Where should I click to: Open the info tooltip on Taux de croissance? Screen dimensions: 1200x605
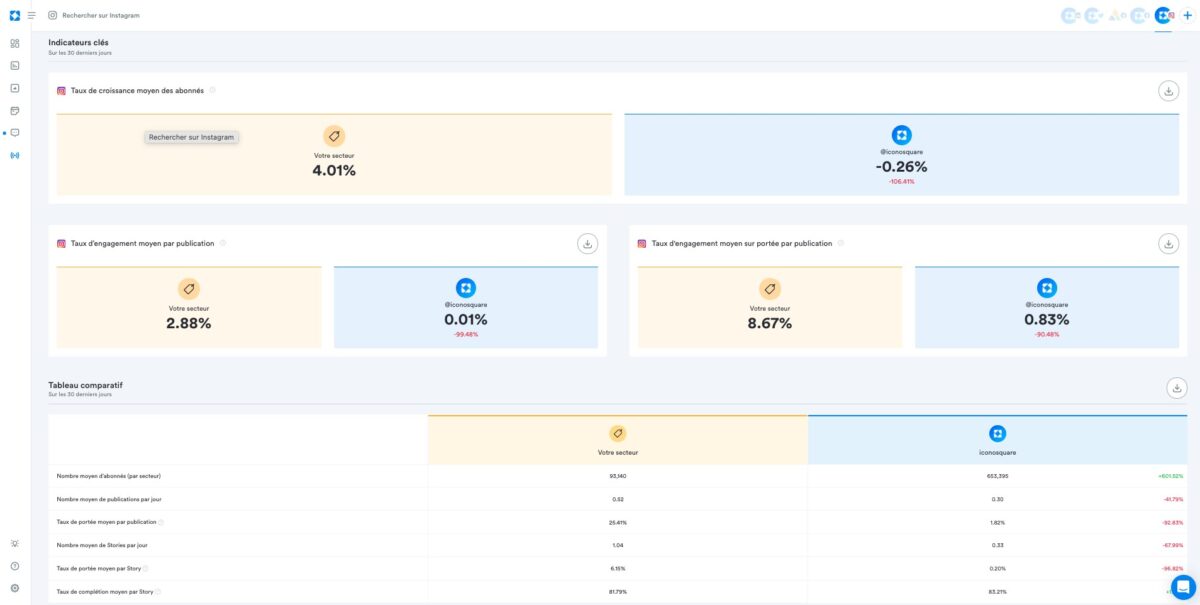[x=211, y=90]
